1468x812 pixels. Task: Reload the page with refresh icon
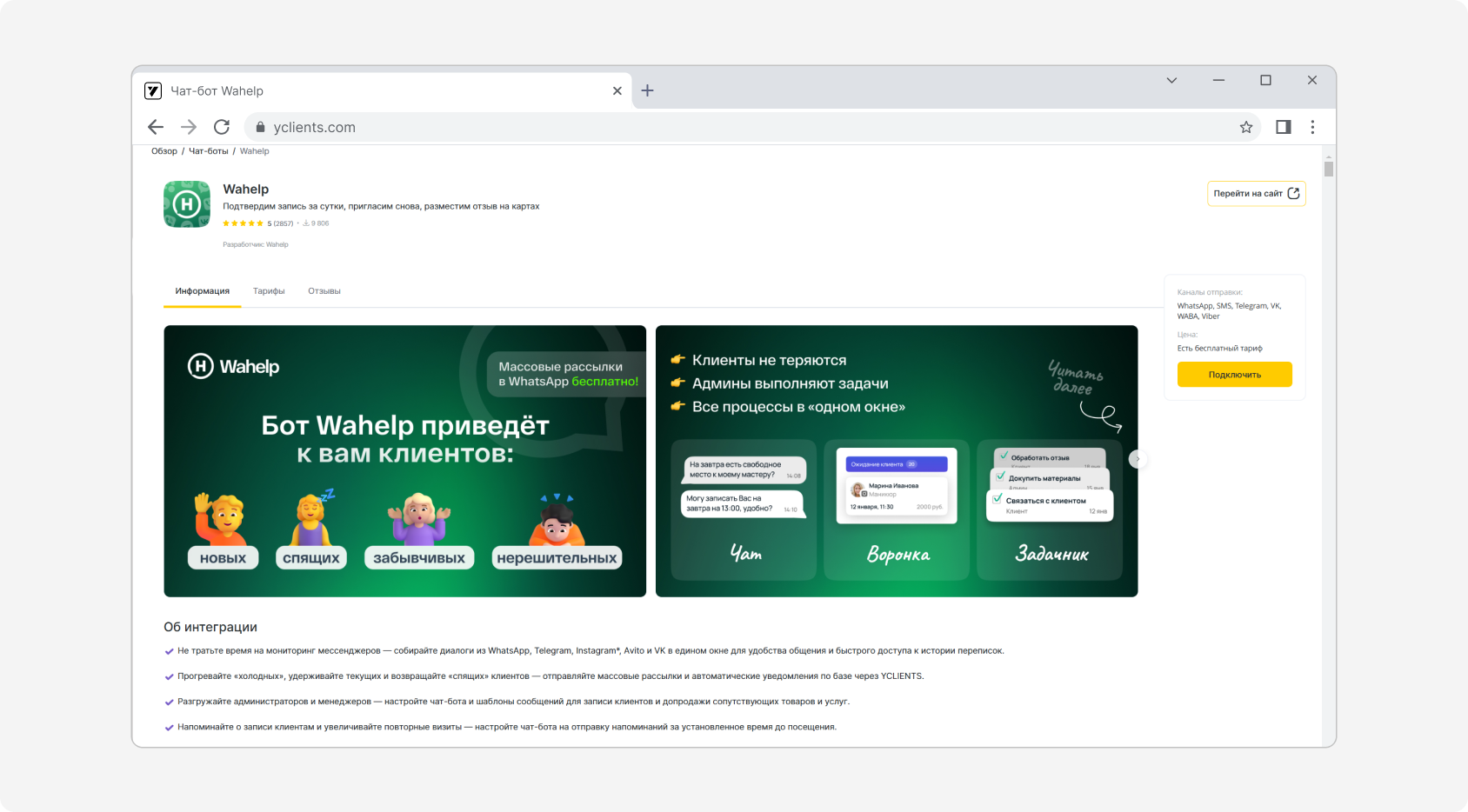click(x=222, y=127)
